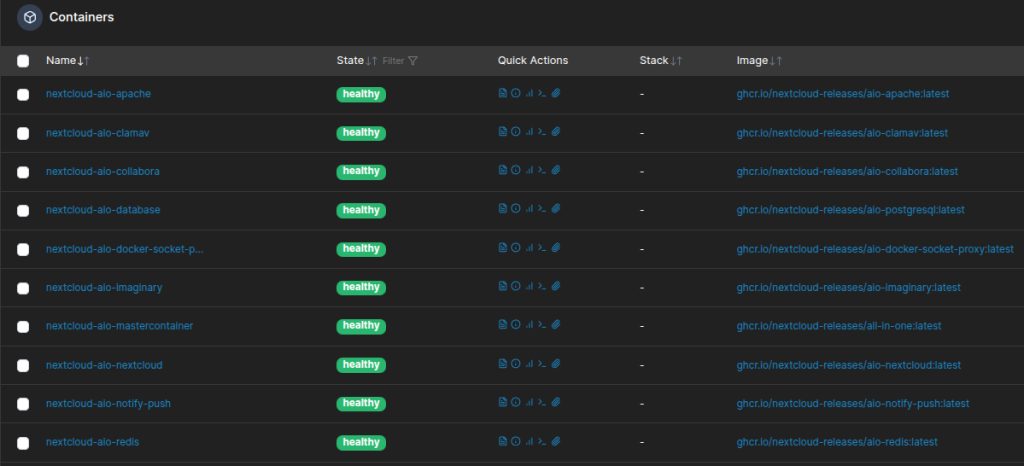Click the Containers cube icon in header
The width and height of the screenshot is (1024, 466).
(30, 17)
